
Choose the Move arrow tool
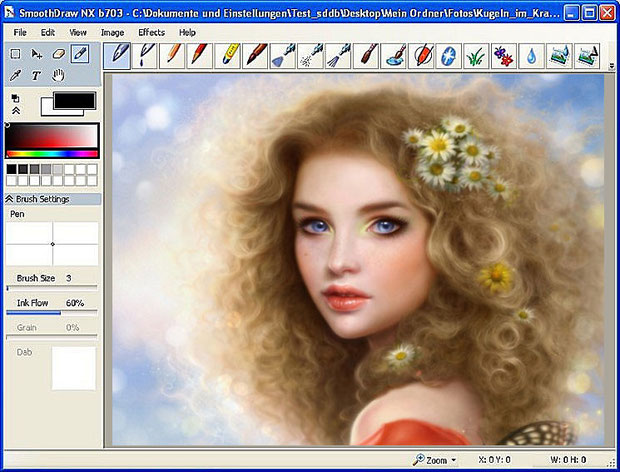[36, 54]
